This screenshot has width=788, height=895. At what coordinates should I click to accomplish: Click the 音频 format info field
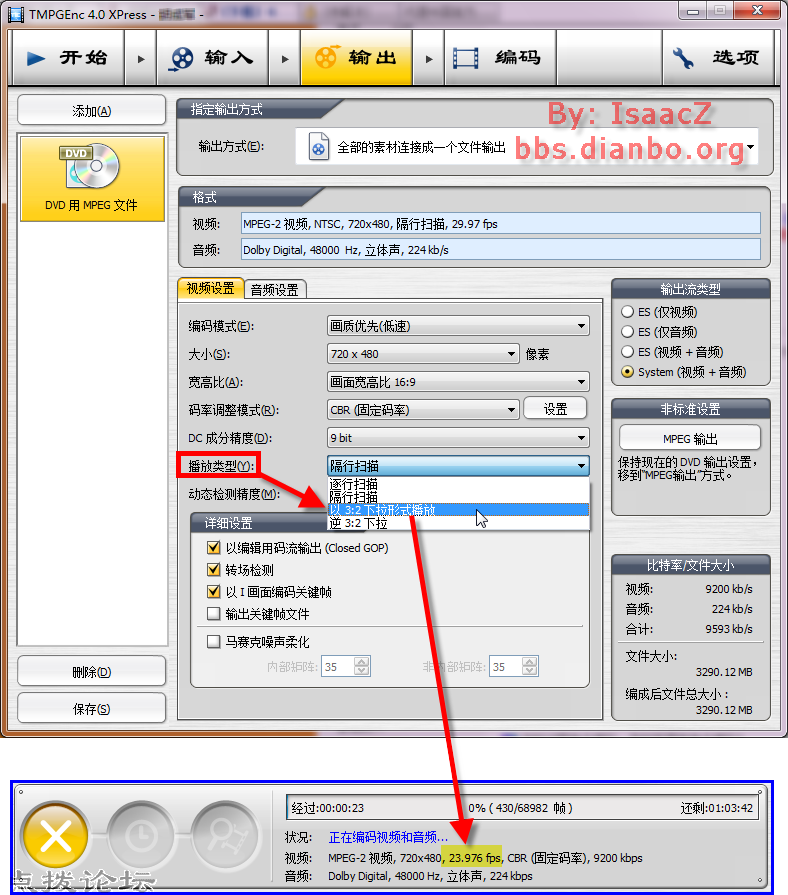[x=500, y=249]
